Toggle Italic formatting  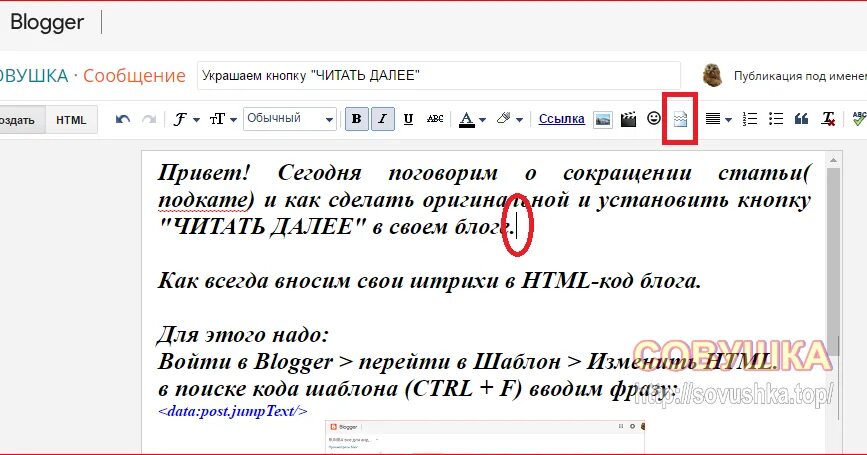click(x=383, y=119)
